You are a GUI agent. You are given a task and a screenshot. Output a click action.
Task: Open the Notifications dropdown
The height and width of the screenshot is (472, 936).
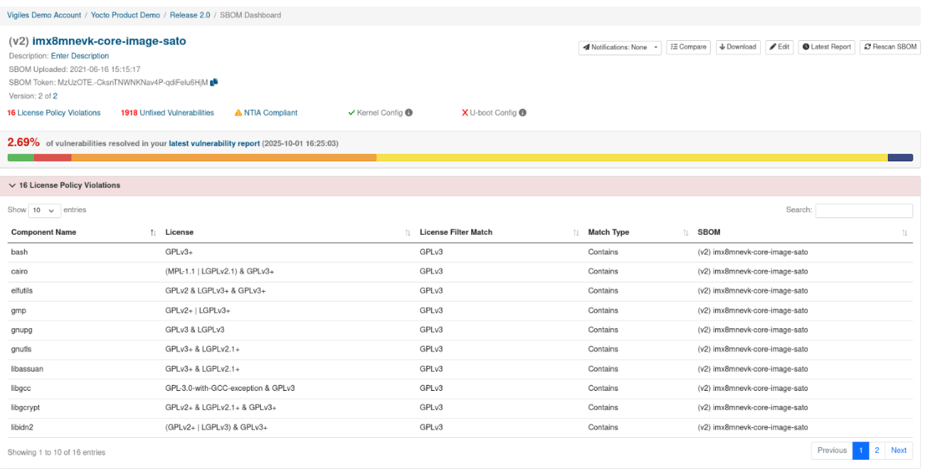[x=620, y=47]
